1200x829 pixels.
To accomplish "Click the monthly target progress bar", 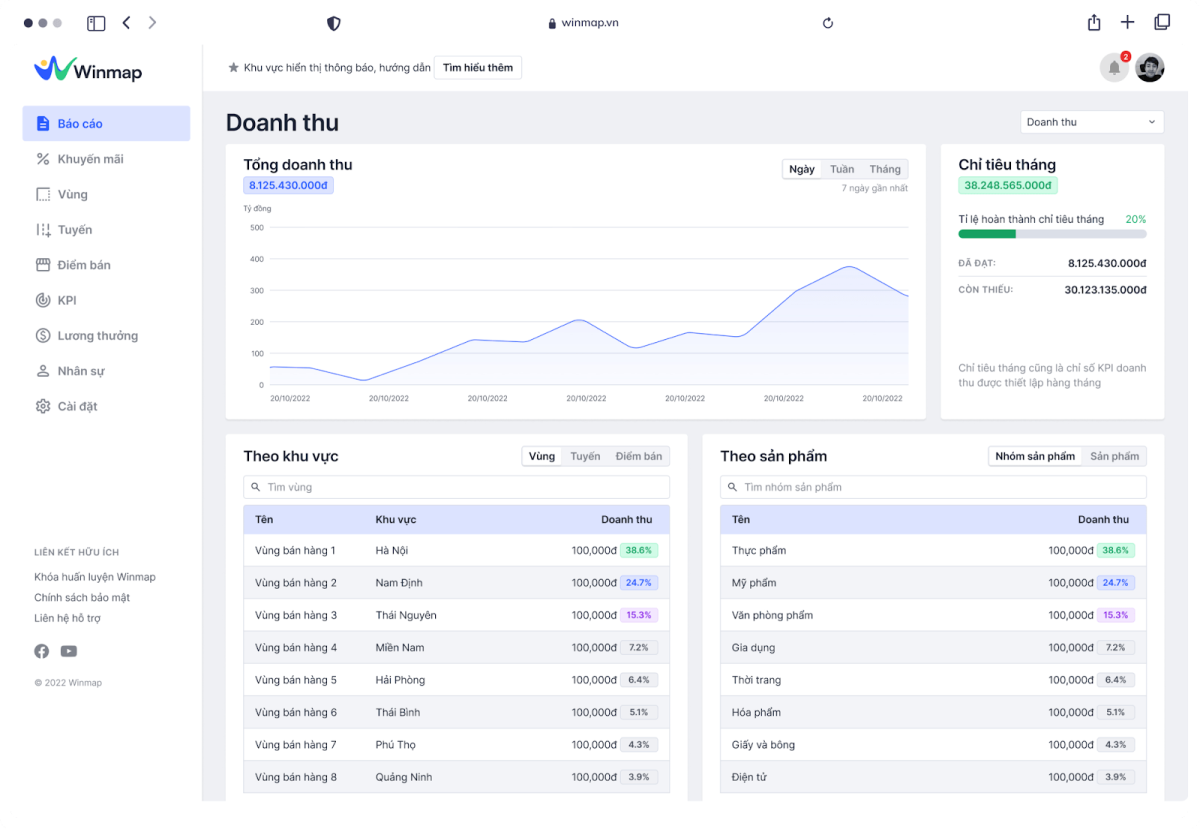I will coord(1052,234).
